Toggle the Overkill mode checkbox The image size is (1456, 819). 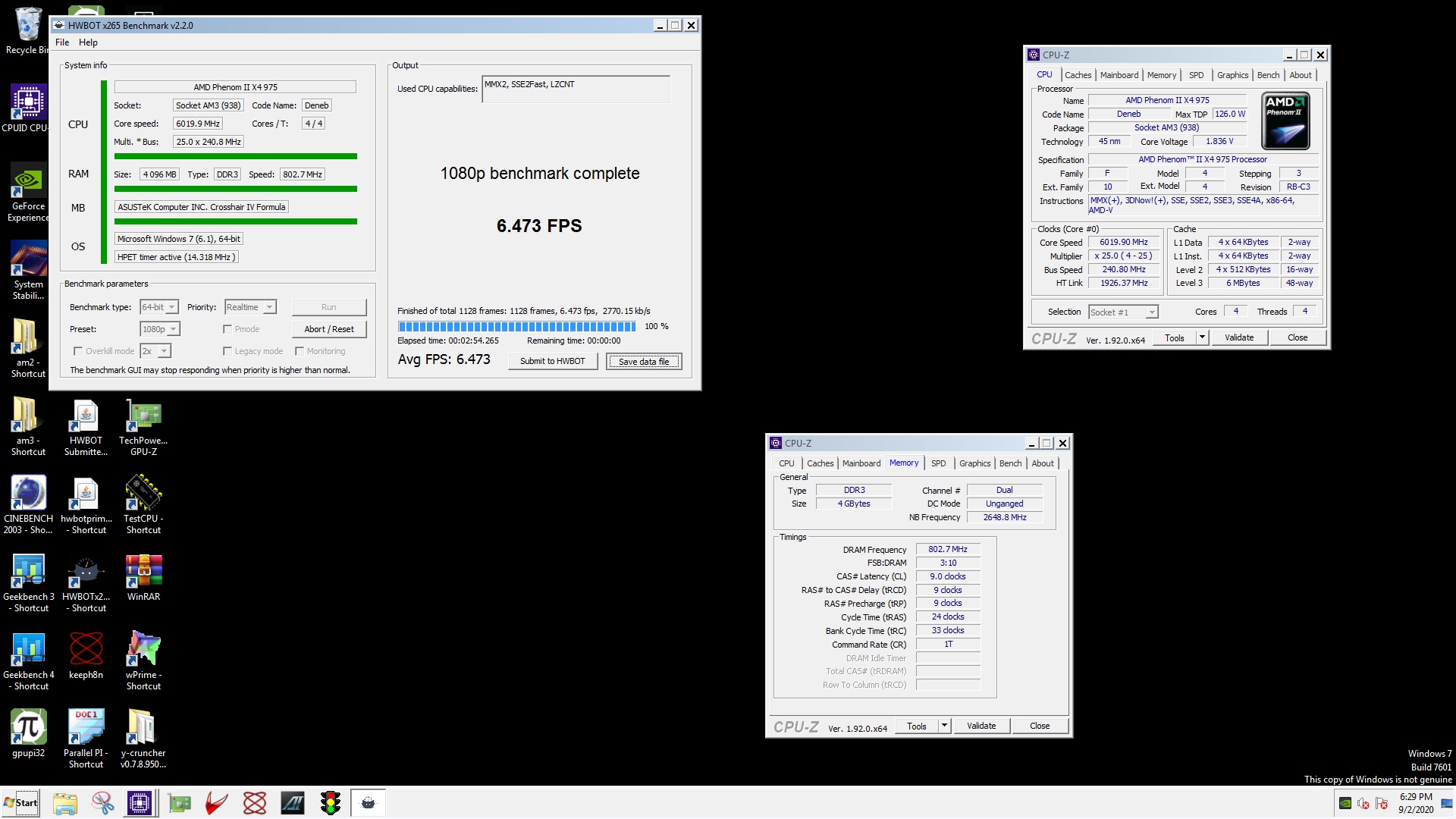click(x=77, y=351)
